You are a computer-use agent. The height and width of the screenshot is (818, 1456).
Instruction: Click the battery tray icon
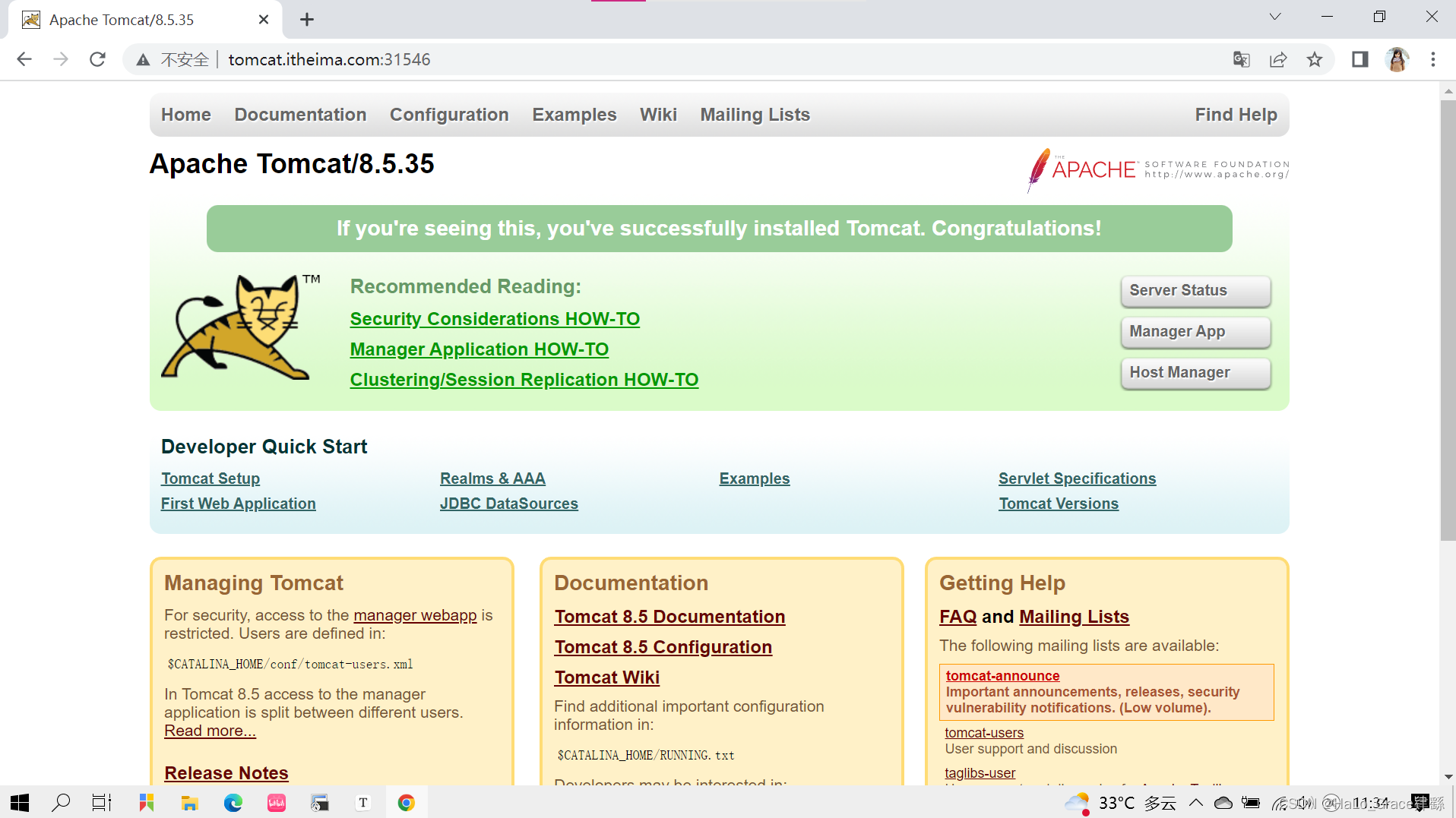[1251, 803]
